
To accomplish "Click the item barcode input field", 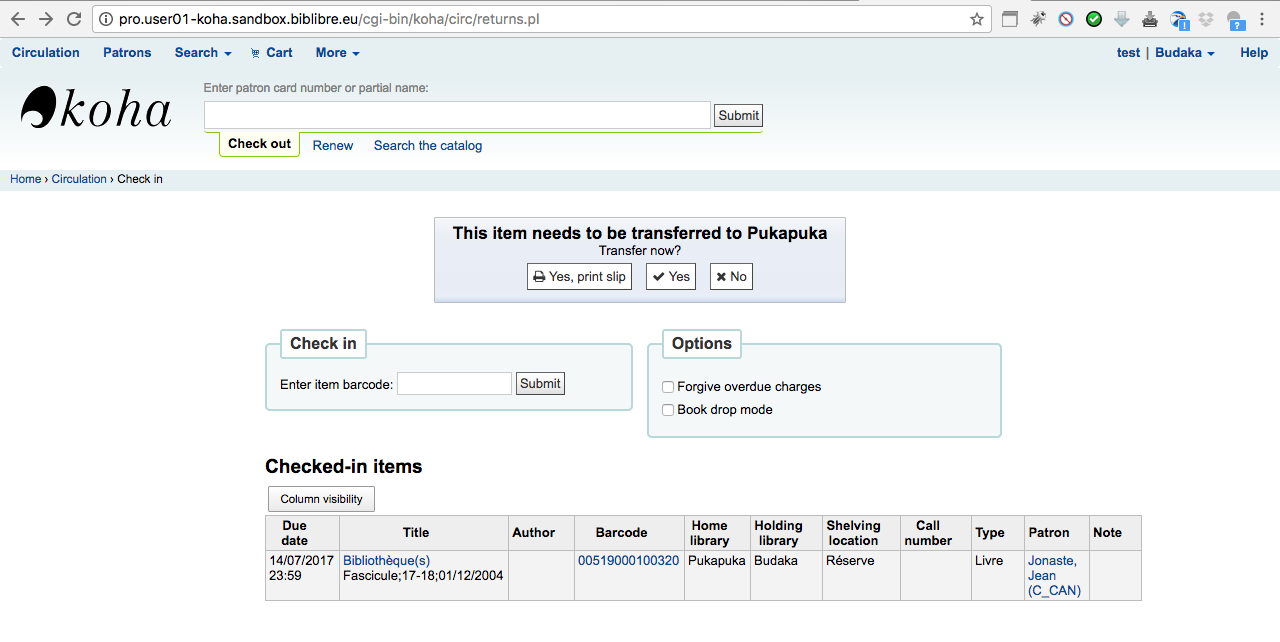I will pyautogui.click(x=454, y=383).
